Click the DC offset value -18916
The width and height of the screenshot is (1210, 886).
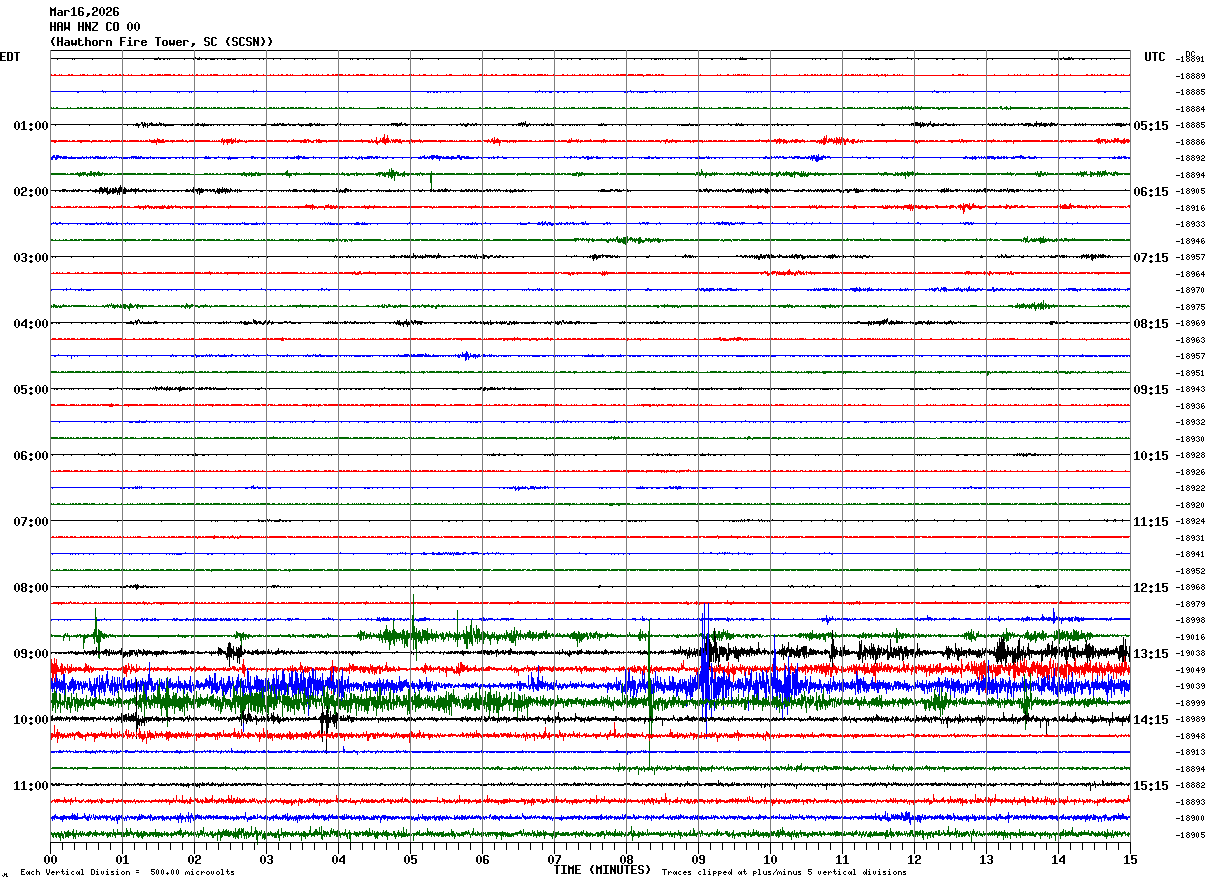pyautogui.click(x=1190, y=208)
